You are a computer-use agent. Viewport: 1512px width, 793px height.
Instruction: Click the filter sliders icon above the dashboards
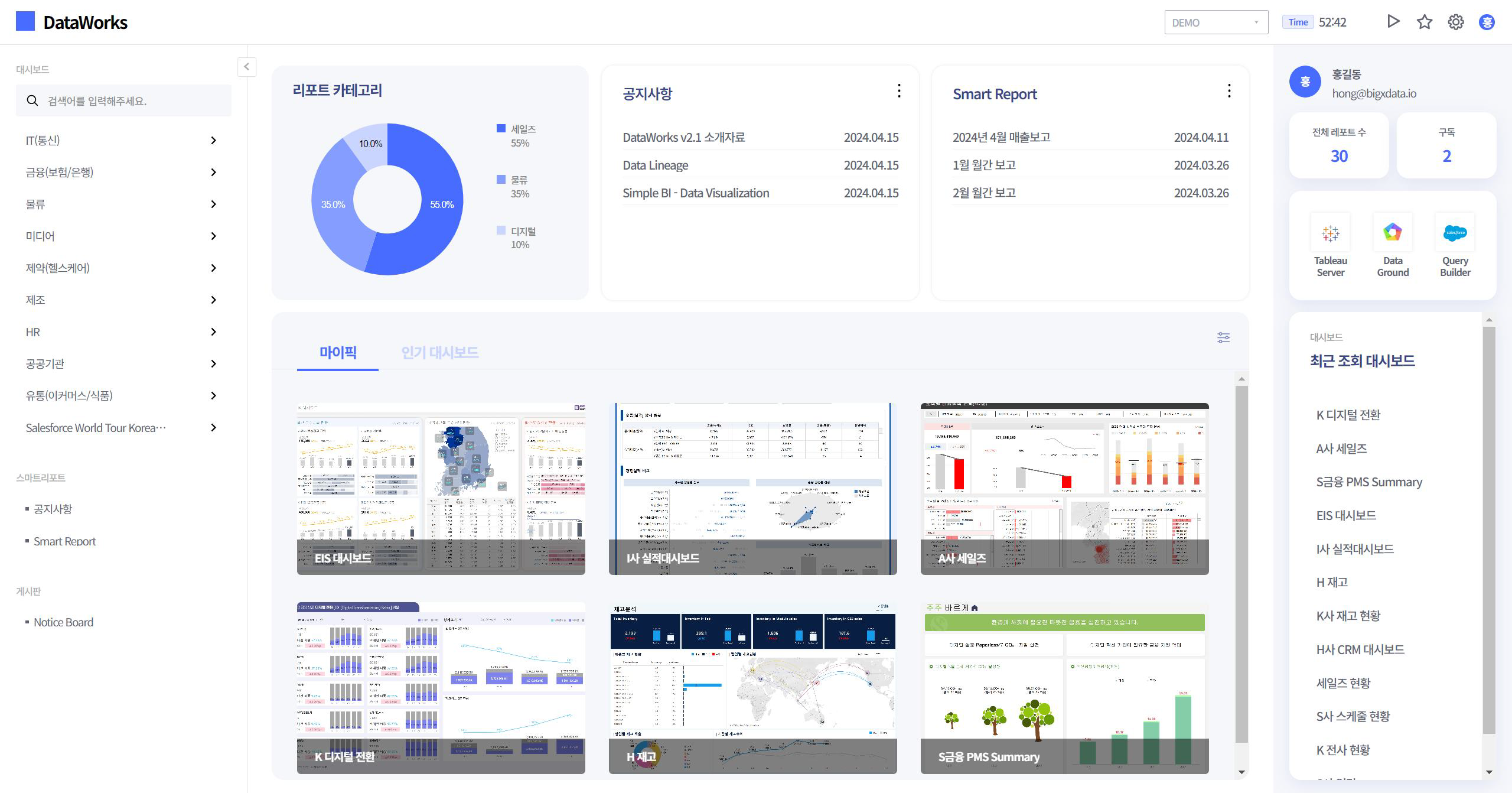1223,337
